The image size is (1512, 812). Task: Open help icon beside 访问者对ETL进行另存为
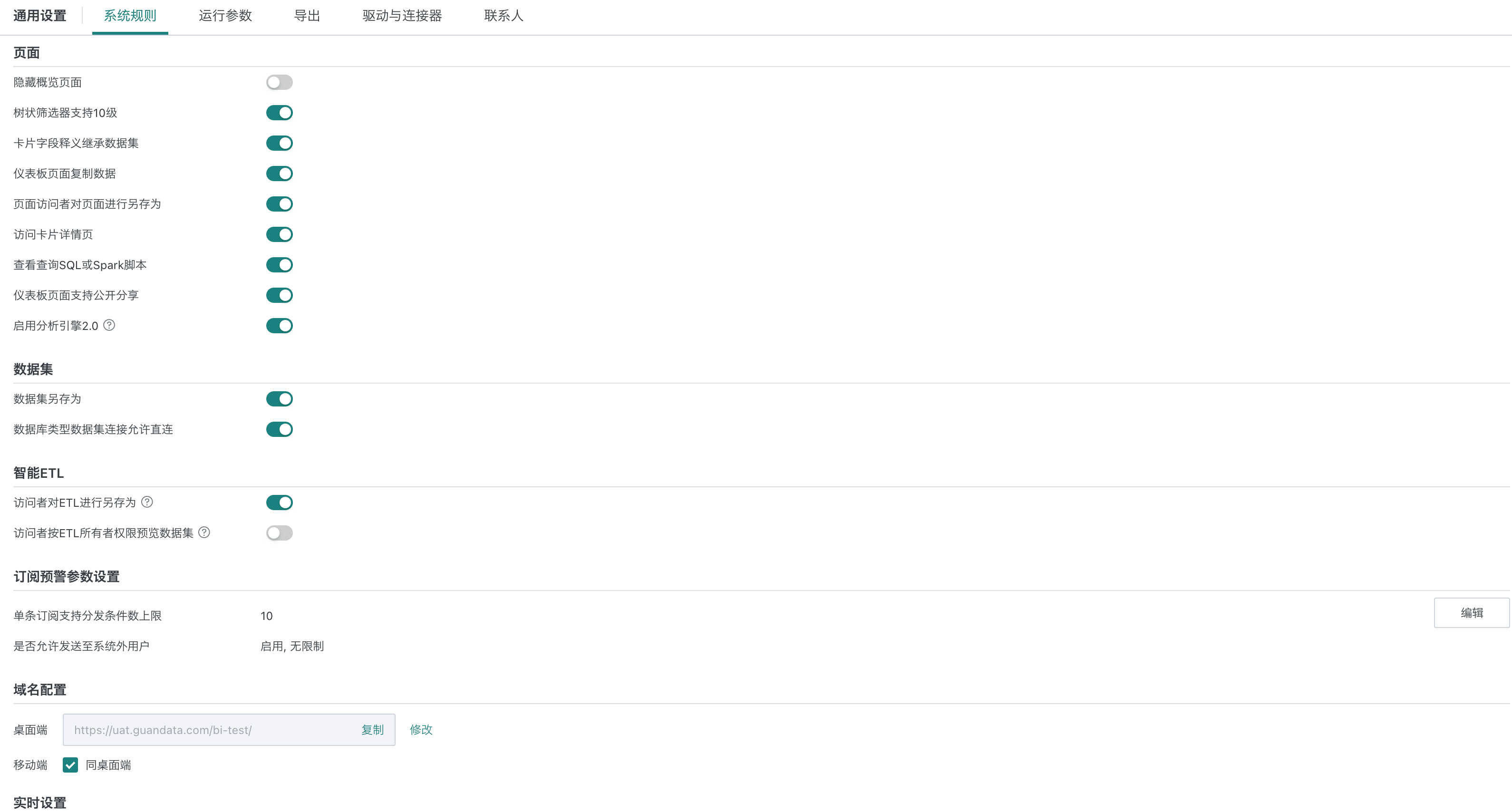click(147, 502)
